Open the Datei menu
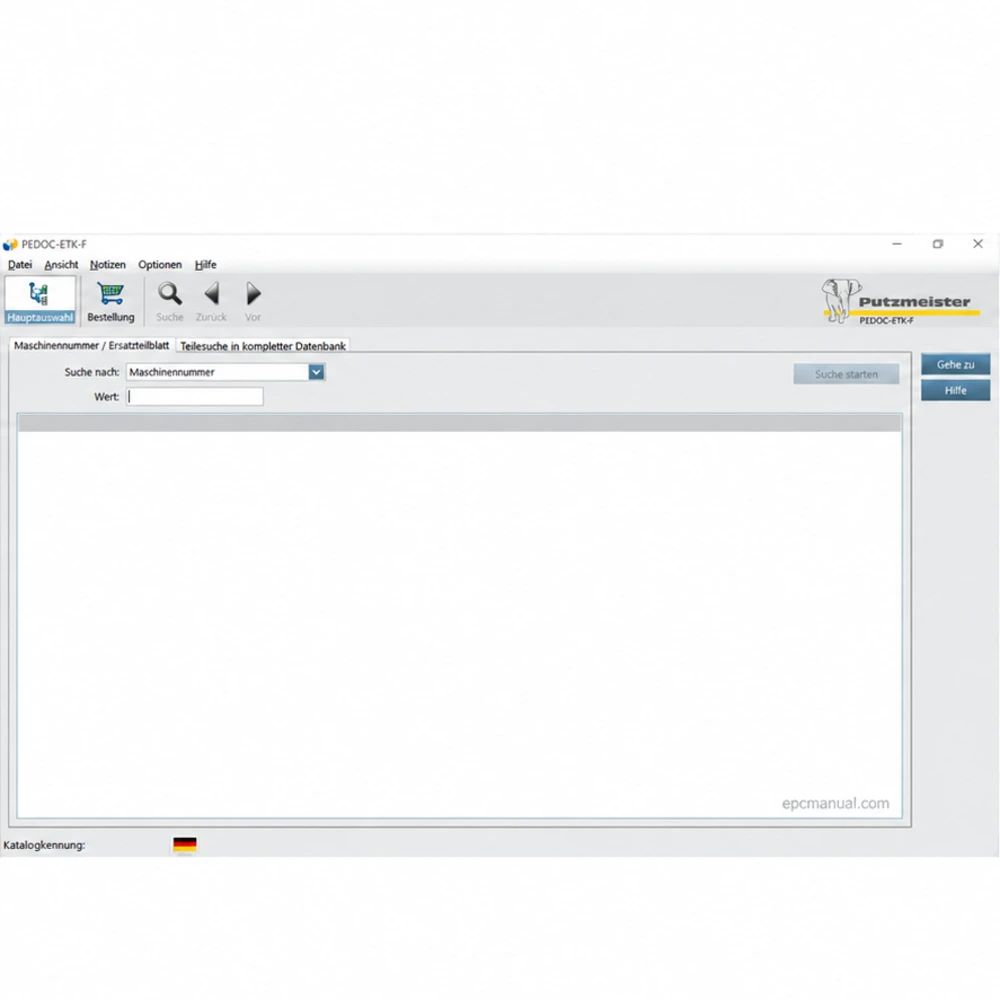The height and width of the screenshot is (1000, 1000). tap(20, 265)
